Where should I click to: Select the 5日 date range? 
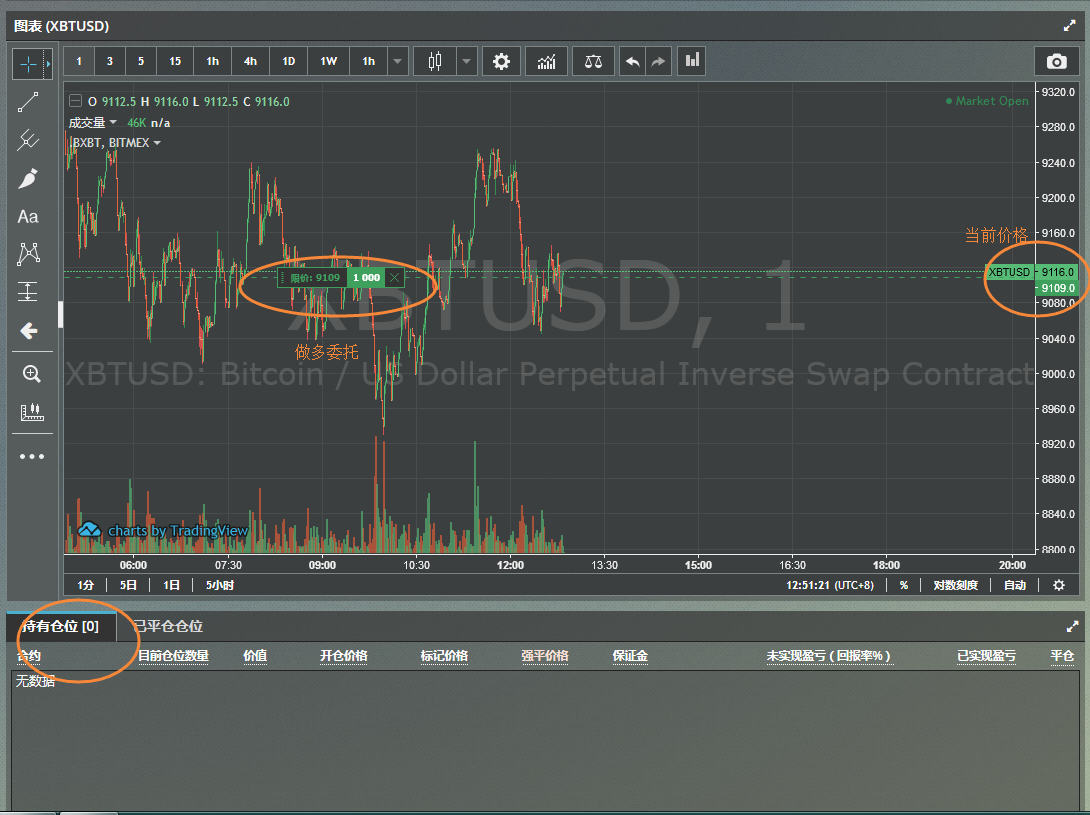[x=128, y=586]
